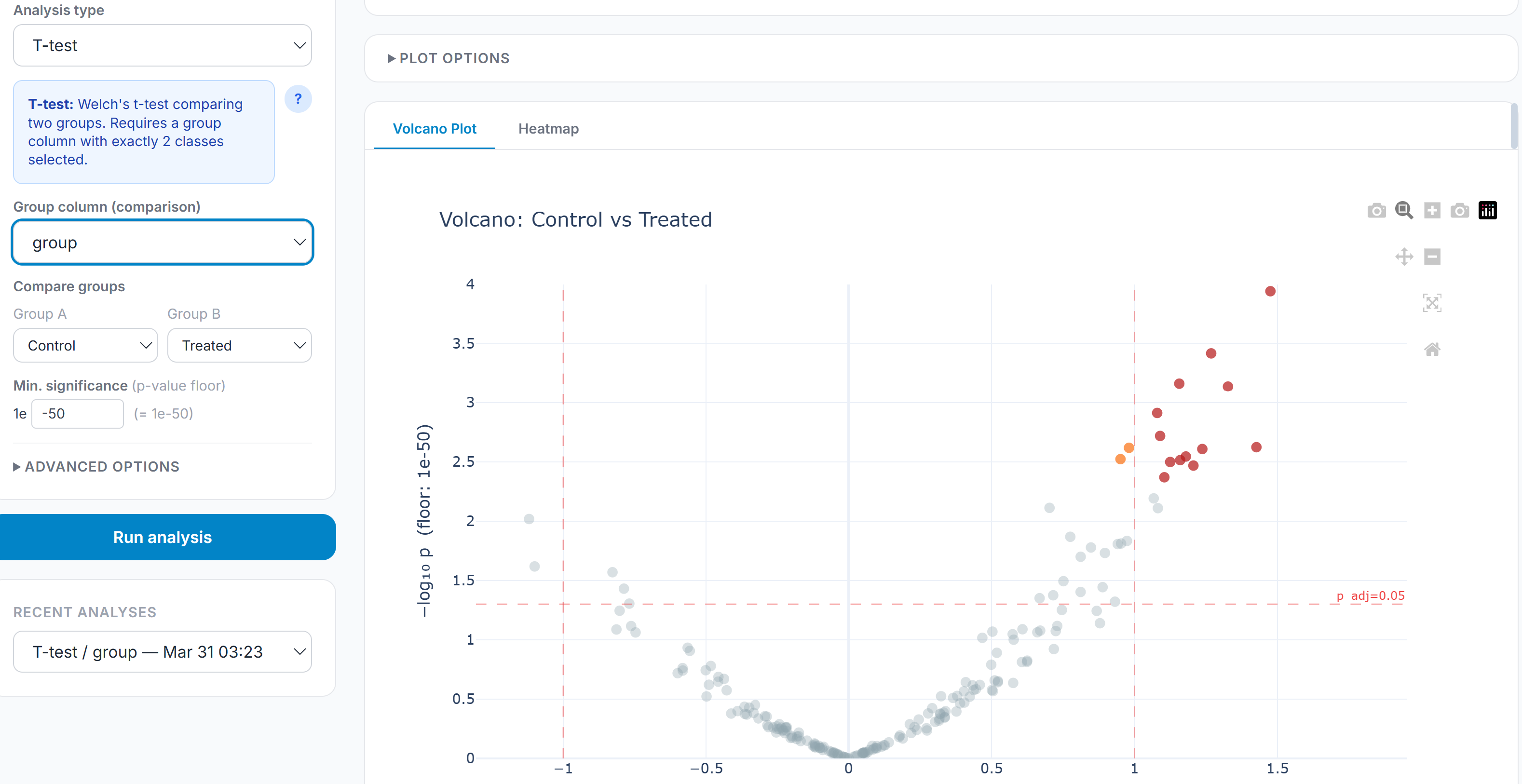This screenshot has height=784, width=1522.
Task: Open the Recent Analyses dropdown
Action: coord(163,652)
